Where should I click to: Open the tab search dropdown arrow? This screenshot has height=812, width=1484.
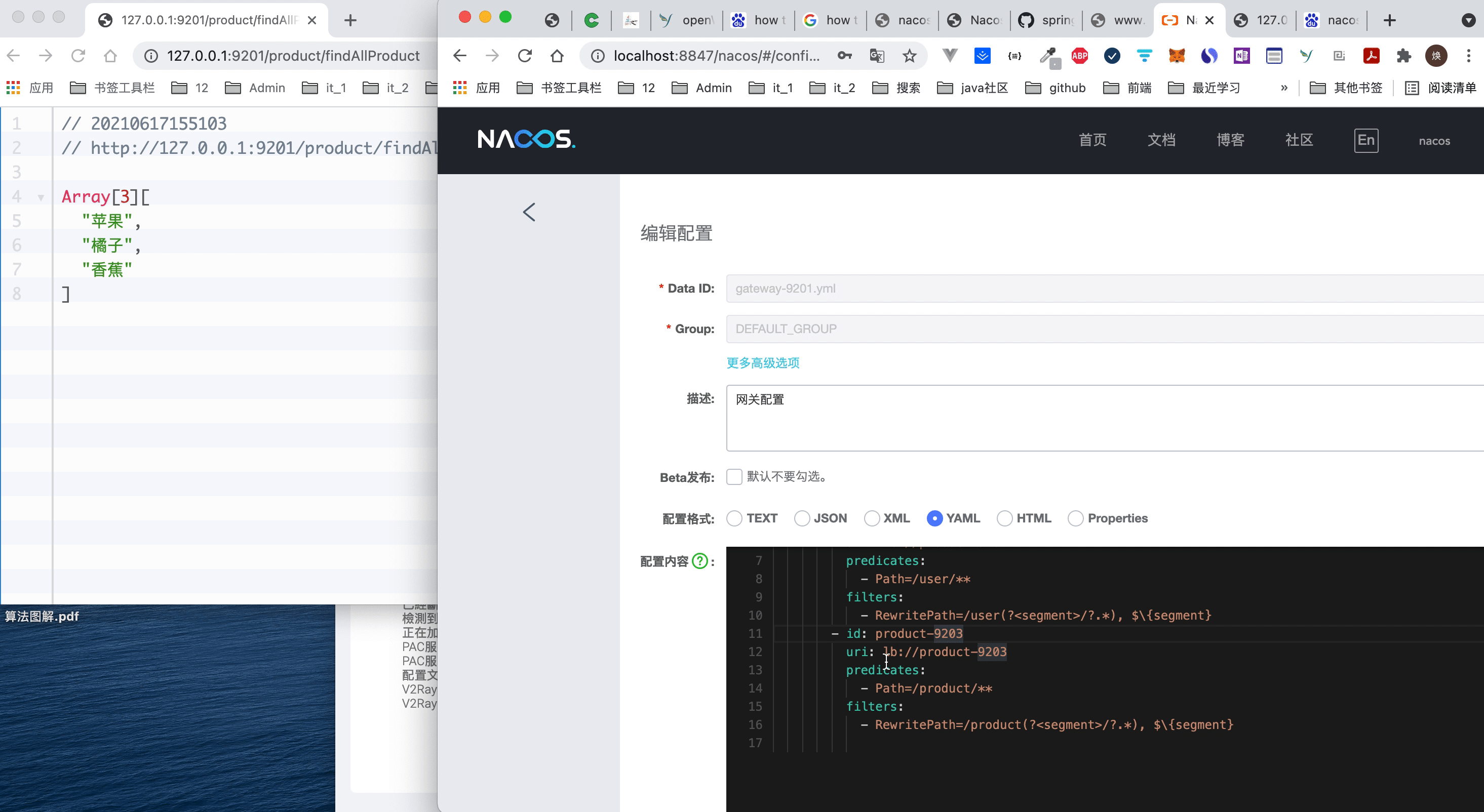pyautogui.click(x=1468, y=21)
